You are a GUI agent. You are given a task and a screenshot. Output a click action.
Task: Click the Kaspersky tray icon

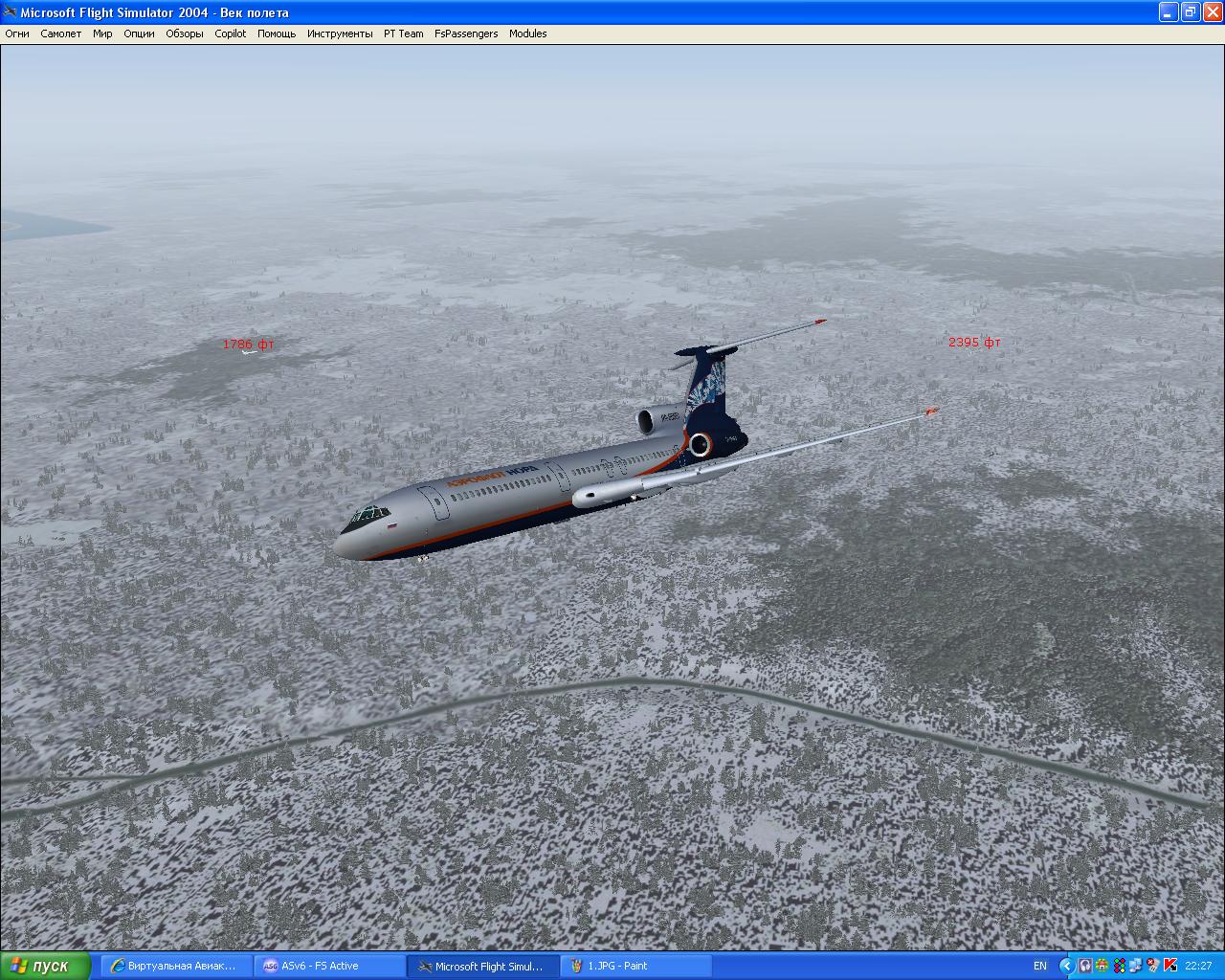(x=1170, y=966)
